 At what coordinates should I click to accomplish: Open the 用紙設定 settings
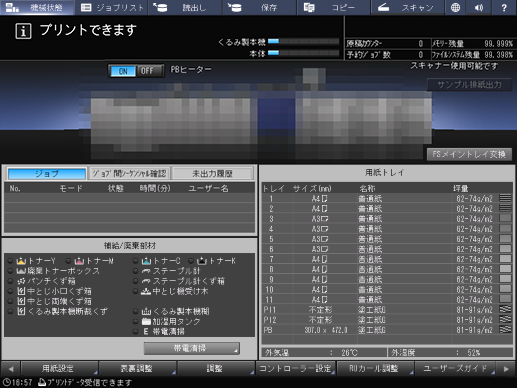pyautogui.click(x=59, y=369)
